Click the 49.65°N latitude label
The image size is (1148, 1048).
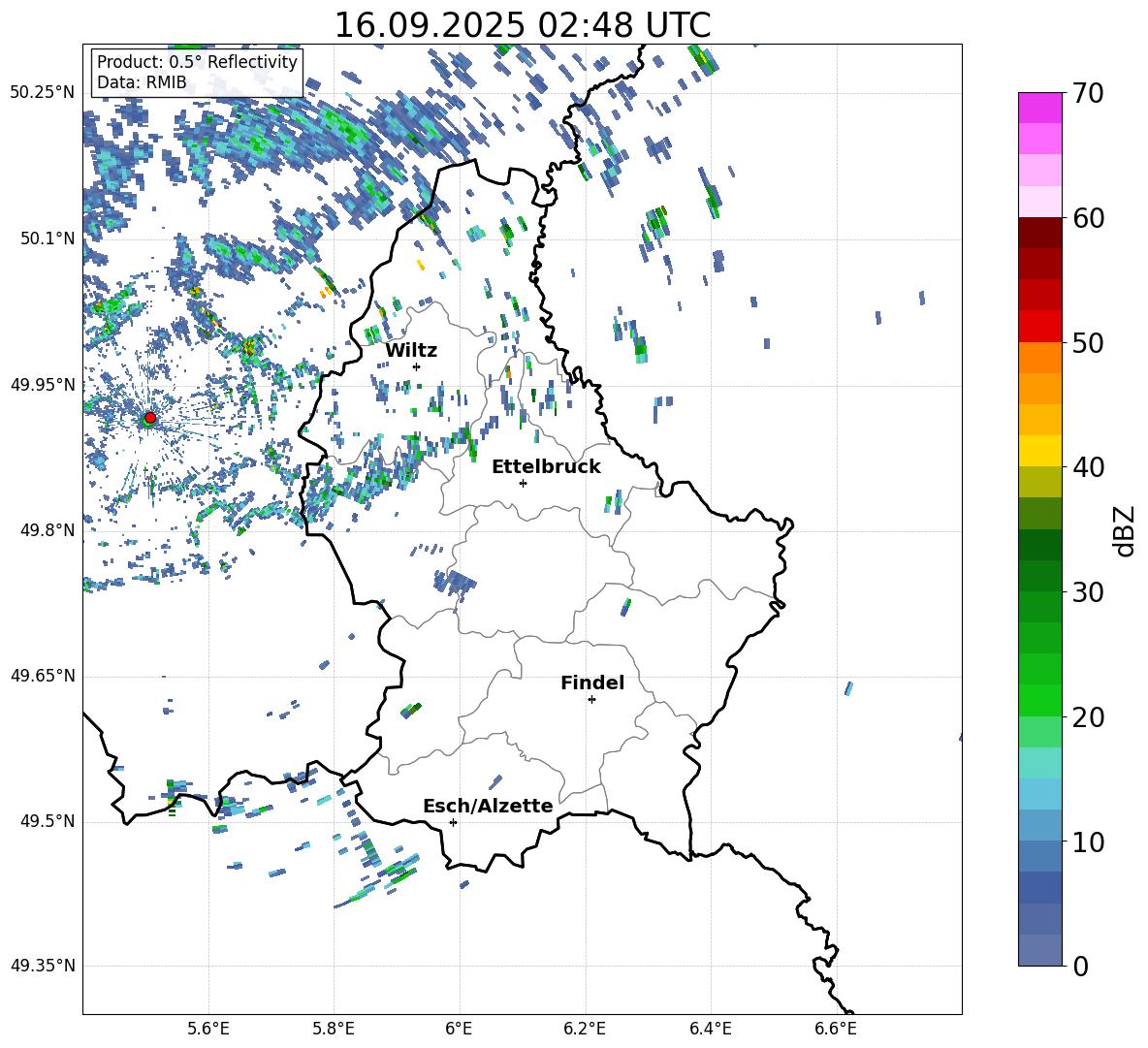[x=43, y=676]
